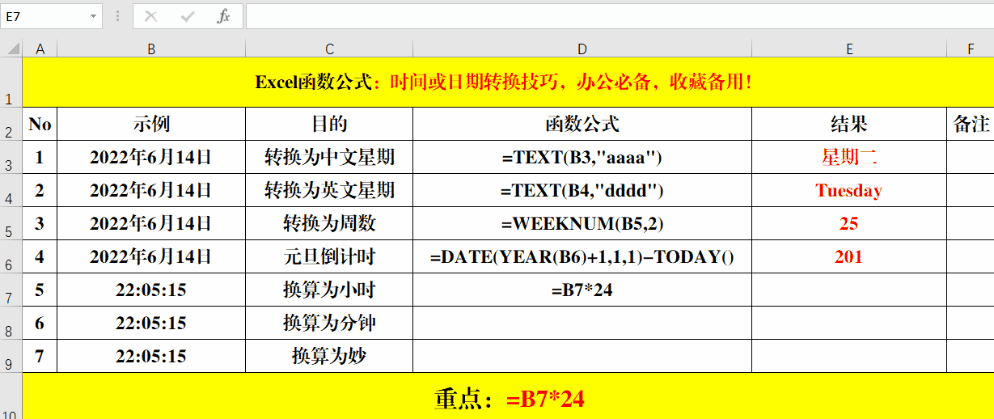
Task: Select column A header
Action: (40, 49)
